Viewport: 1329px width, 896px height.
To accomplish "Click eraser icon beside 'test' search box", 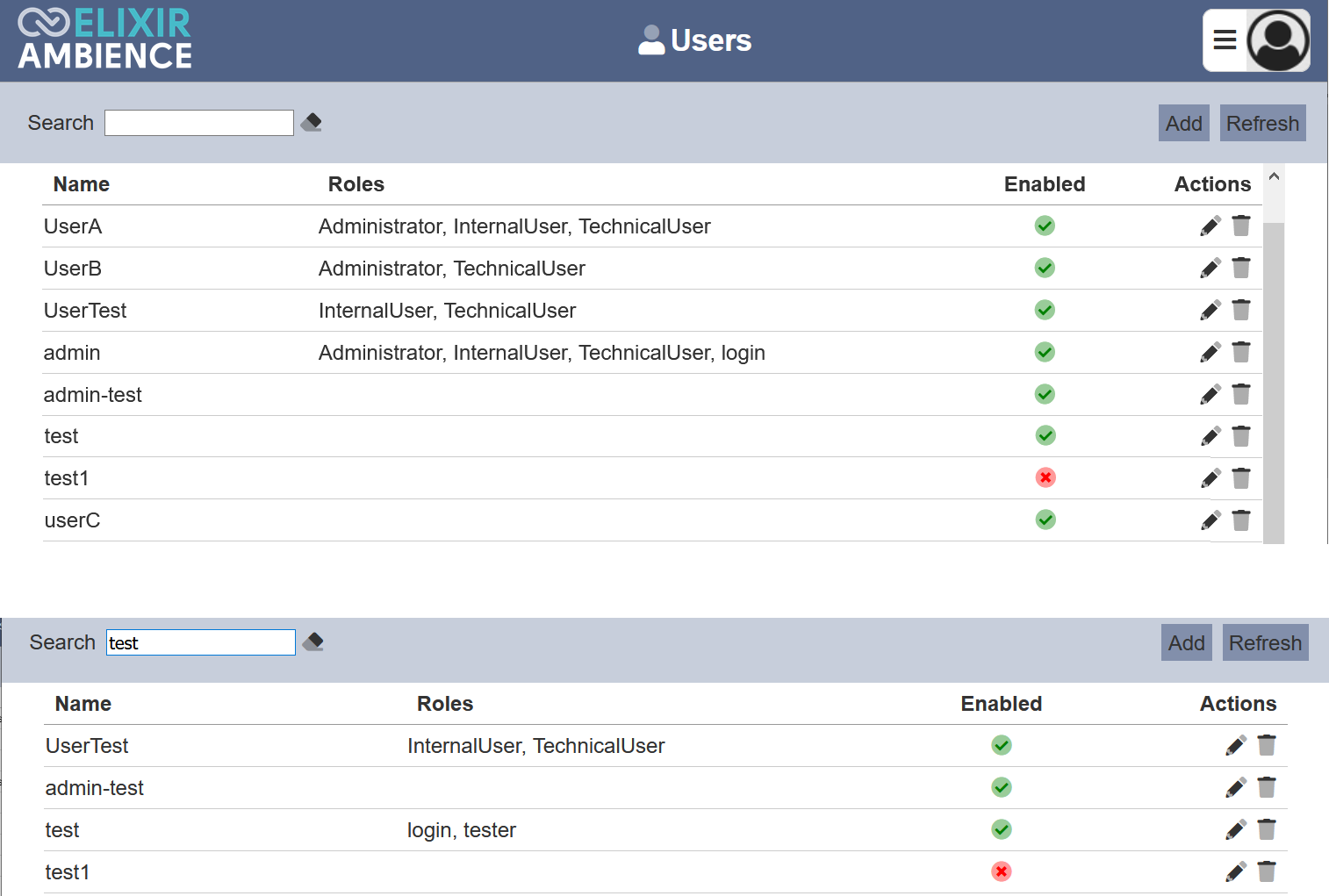I will point(313,642).
